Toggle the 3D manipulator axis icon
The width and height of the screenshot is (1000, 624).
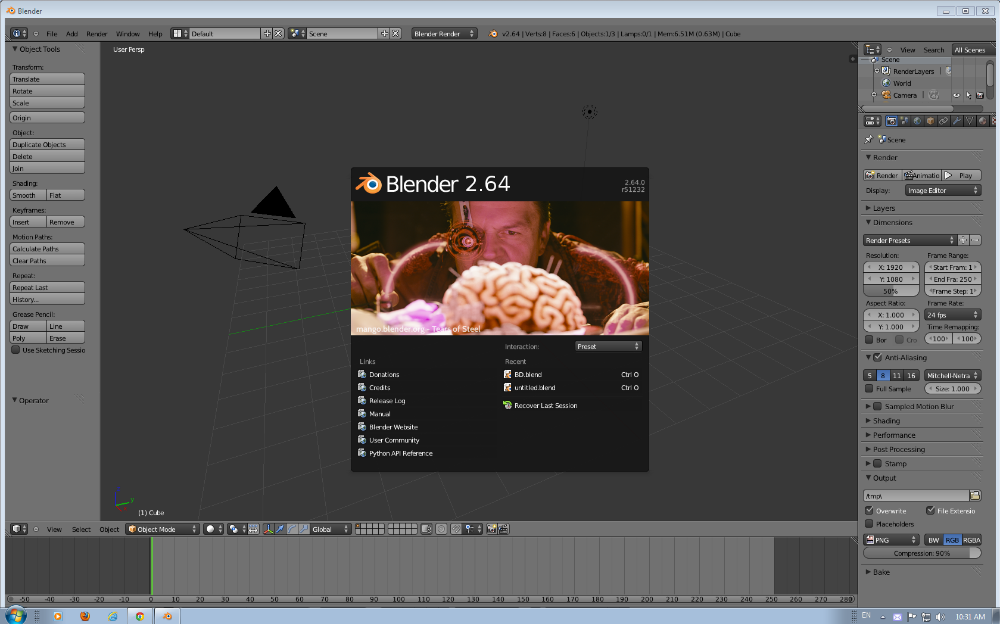pos(268,529)
